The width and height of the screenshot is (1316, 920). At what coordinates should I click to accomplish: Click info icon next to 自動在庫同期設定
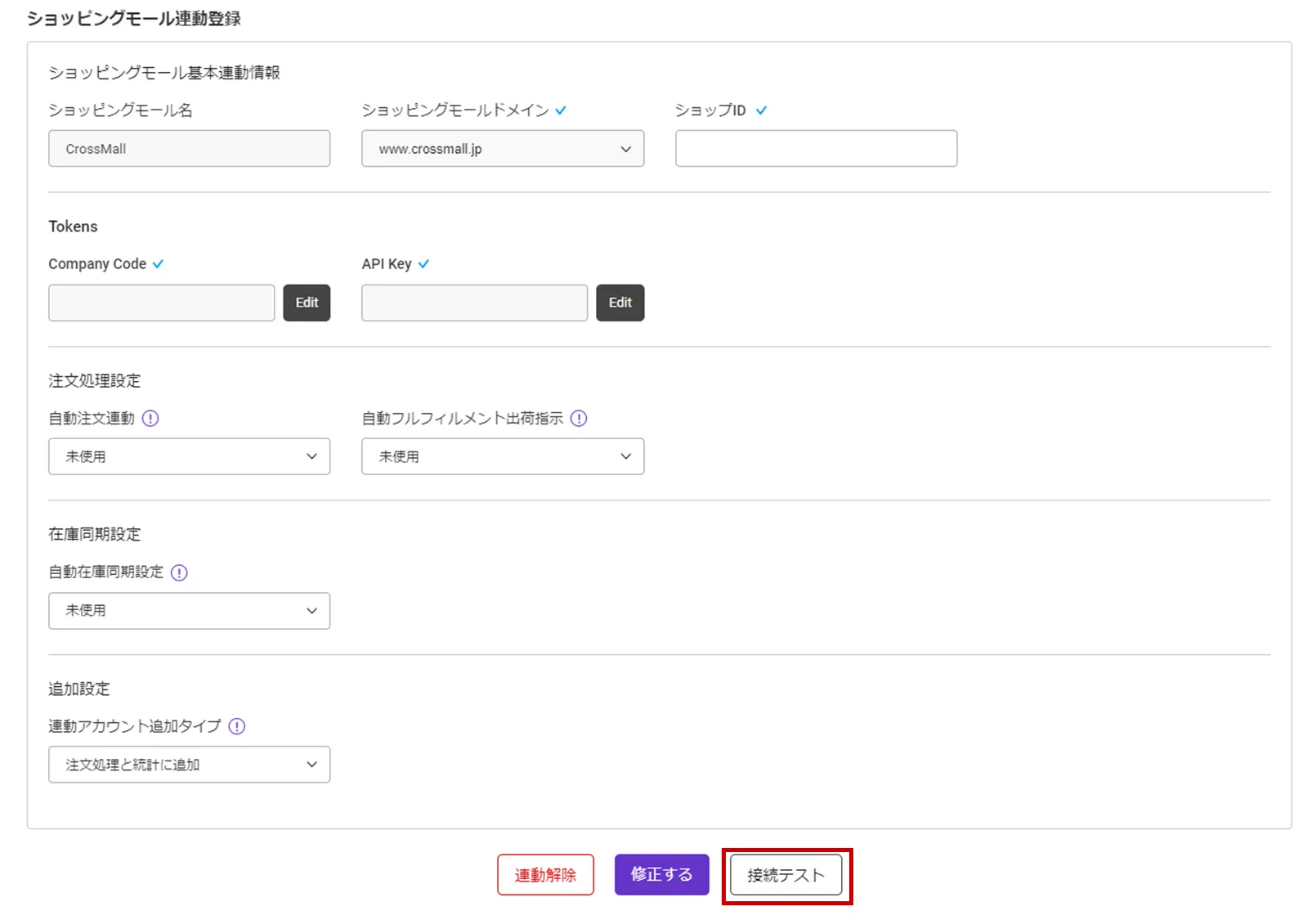[179, 572]
